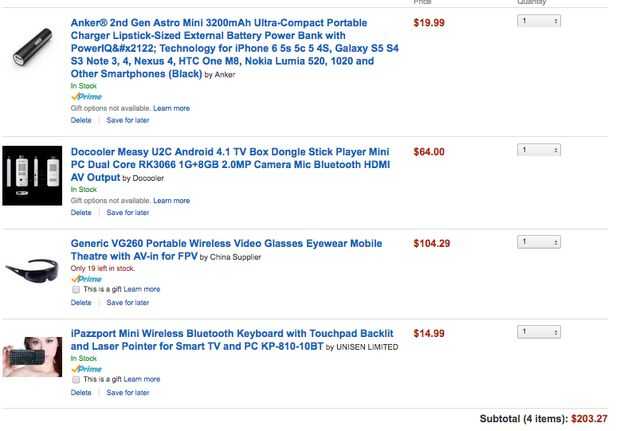This screenshot has height=431, width=620.
Task: Click 'Learn more' beside video glasses gift option
Action: click(x=142, y=289)
